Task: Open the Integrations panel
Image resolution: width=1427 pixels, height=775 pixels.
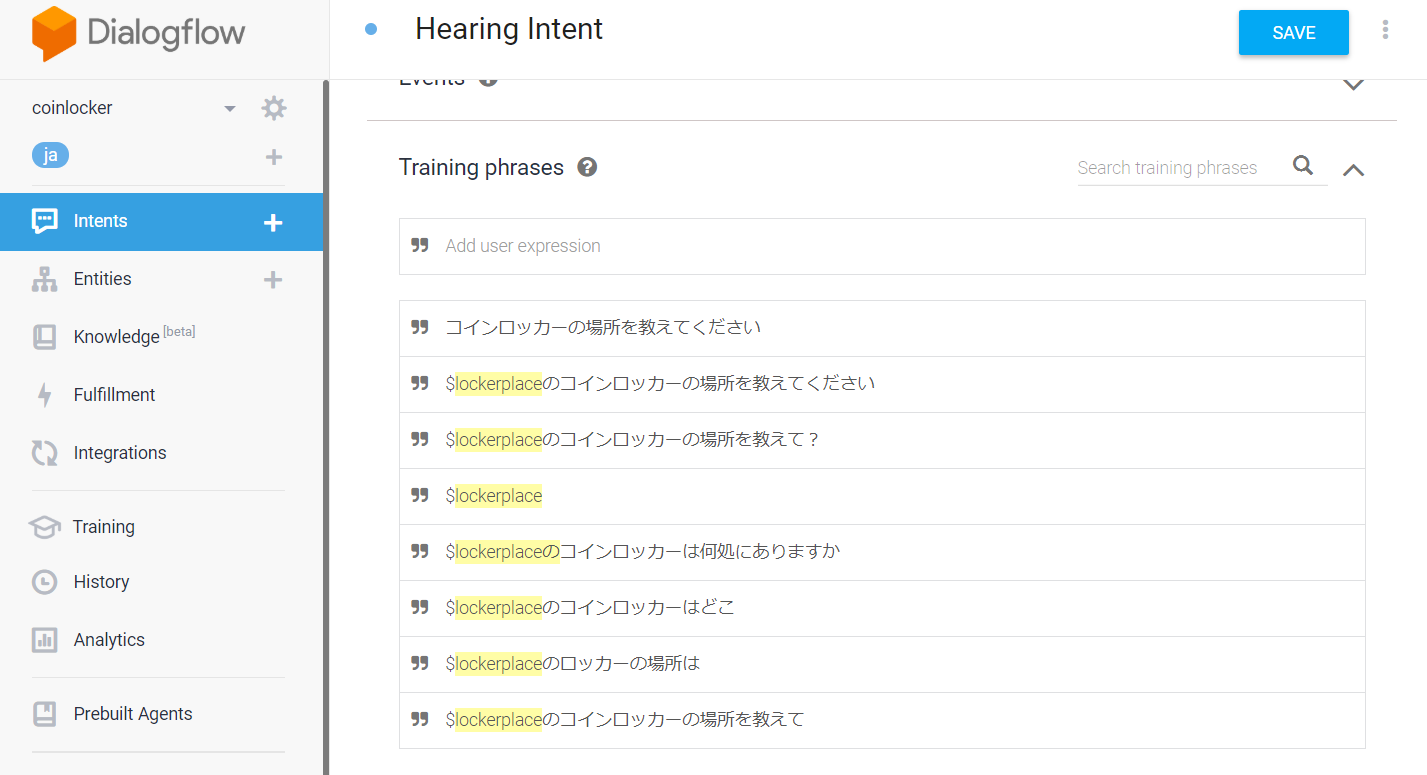Action: coord(119,452)
